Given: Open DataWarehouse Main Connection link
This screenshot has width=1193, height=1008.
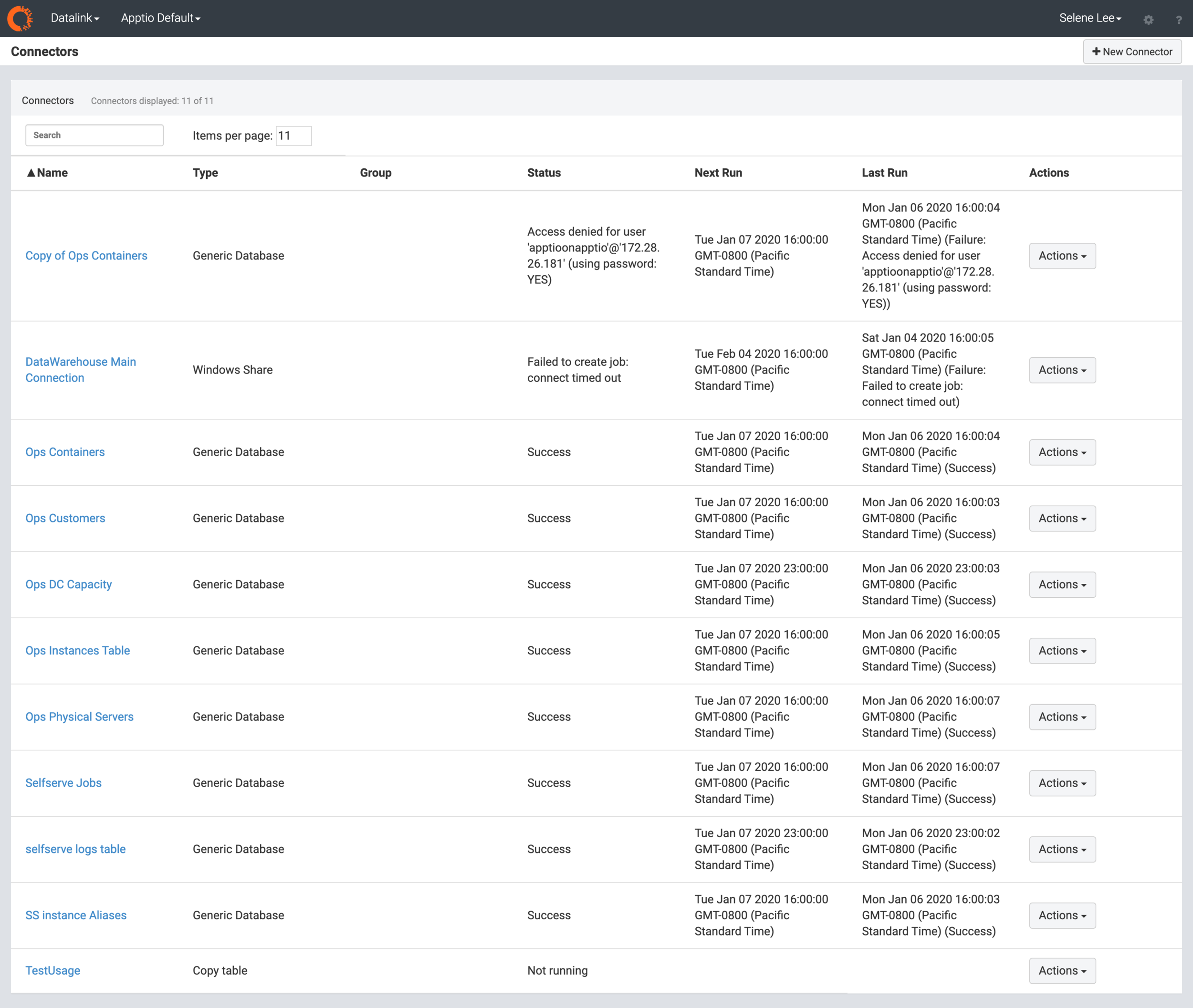Looking at the screenshot, I should point(81,370).
